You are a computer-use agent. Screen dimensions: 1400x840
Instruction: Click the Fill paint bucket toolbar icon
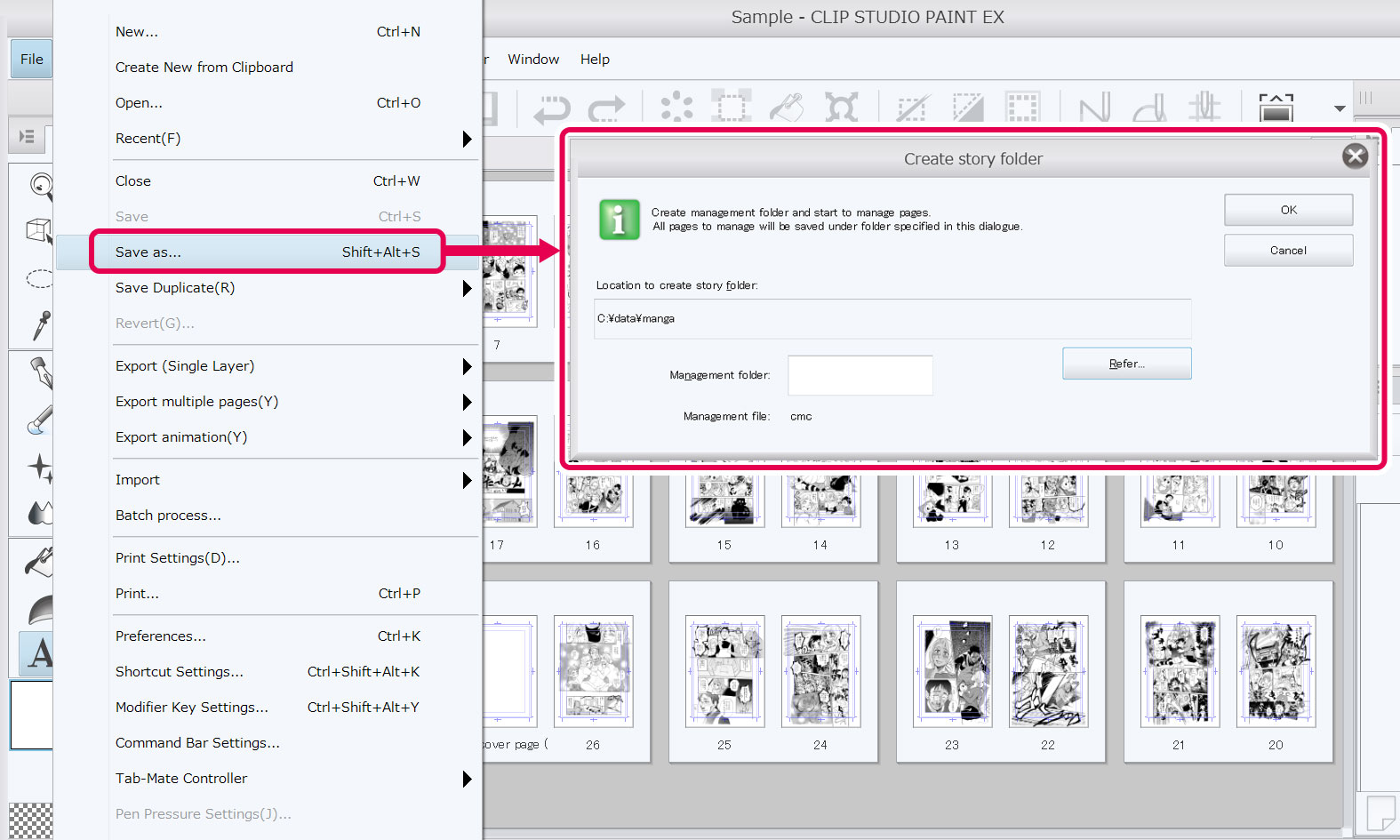click(787, 108)
